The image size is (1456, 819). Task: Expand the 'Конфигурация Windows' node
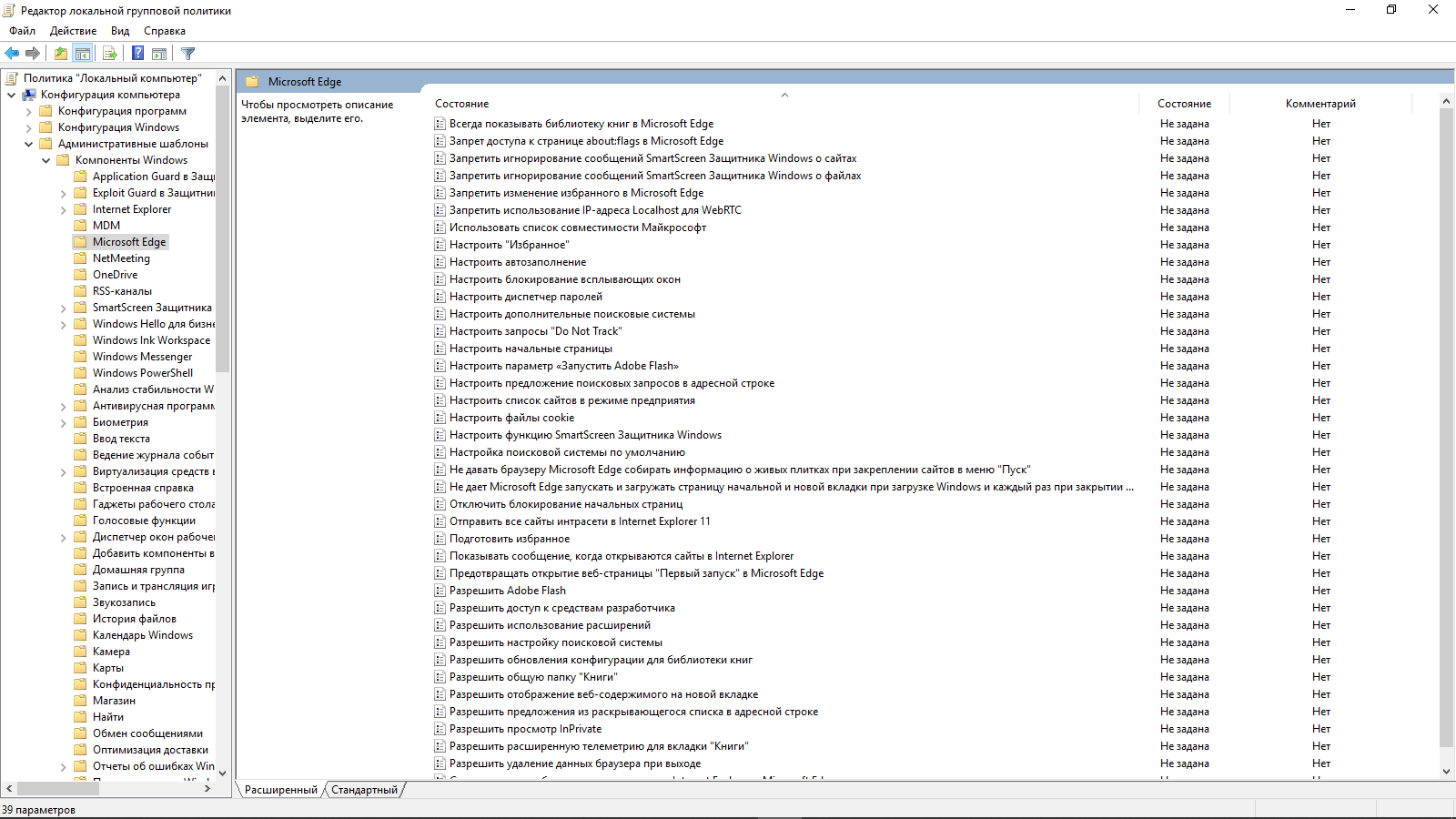pos(28,127)
